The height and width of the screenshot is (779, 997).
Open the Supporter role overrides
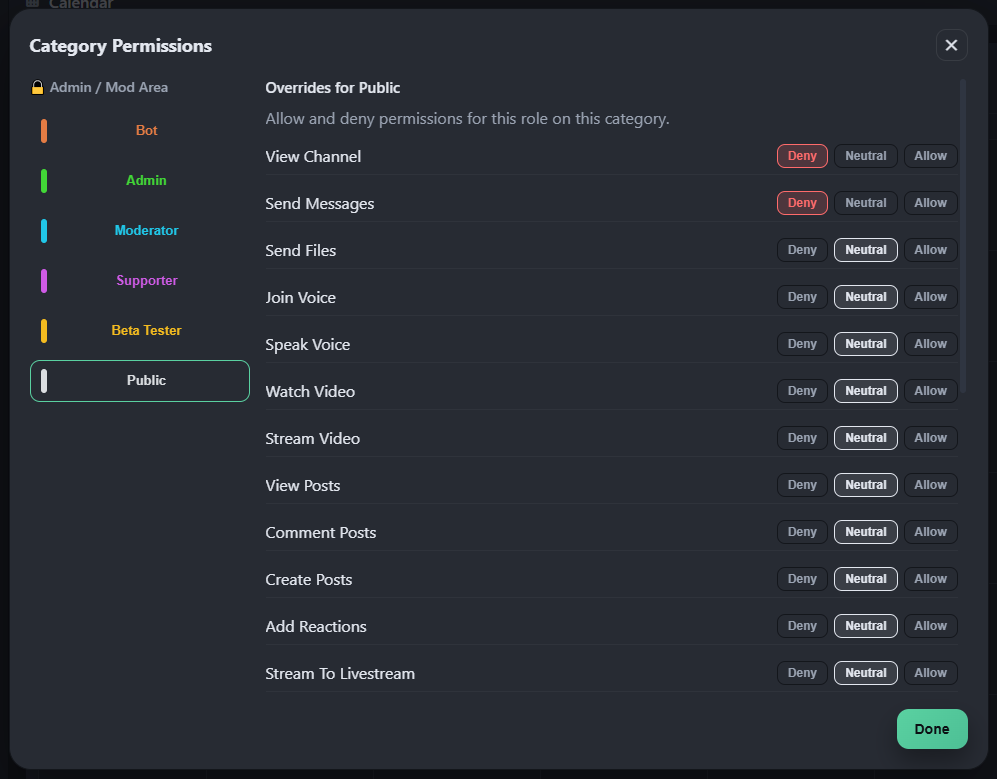tap(146, 281)
